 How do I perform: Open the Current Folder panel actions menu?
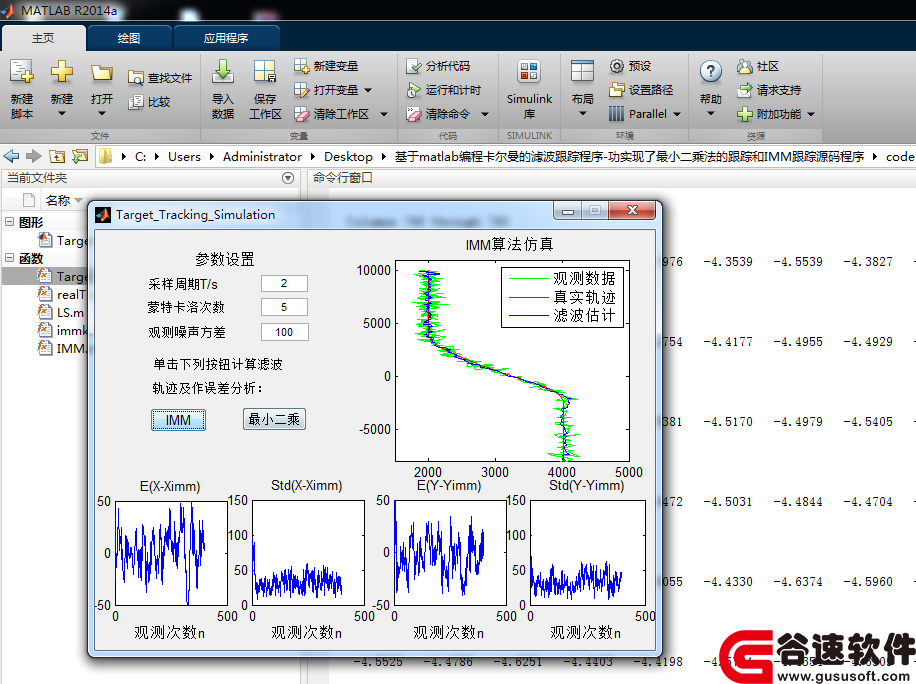click(287, 178)
